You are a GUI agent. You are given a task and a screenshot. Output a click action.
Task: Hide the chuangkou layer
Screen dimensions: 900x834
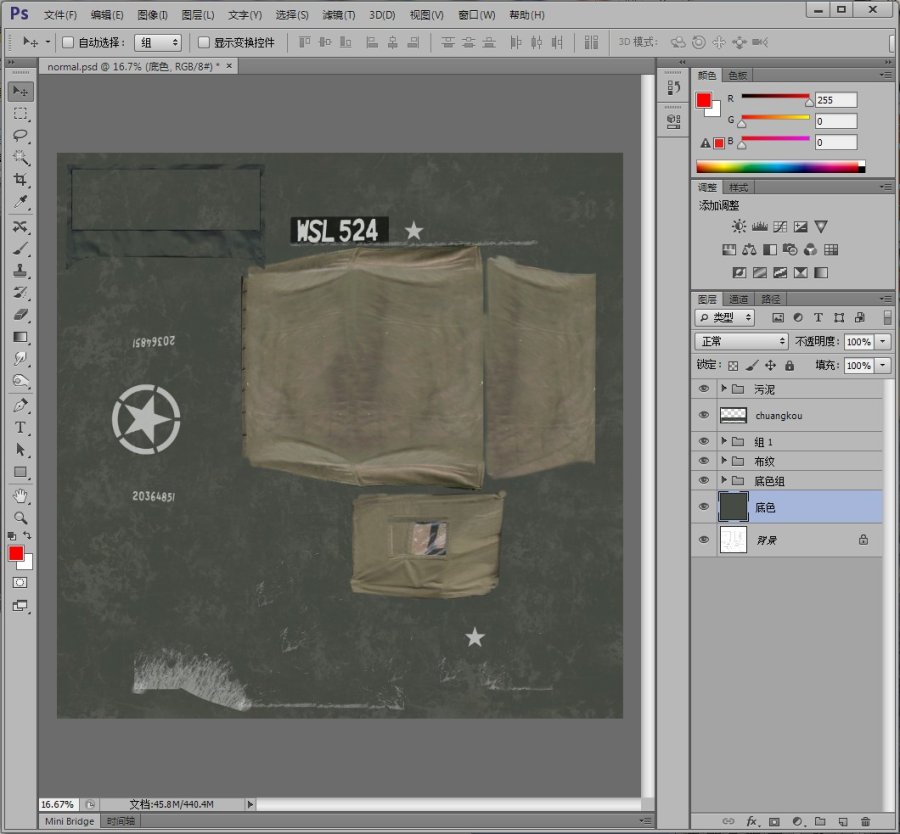[703, 415]
